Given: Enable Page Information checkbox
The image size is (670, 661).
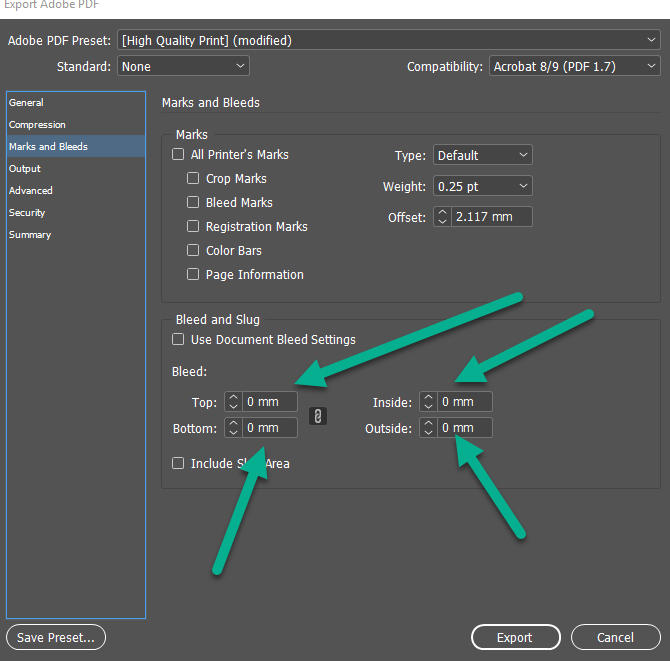Looking at the screenshot, I should click(x=193, y=274).
